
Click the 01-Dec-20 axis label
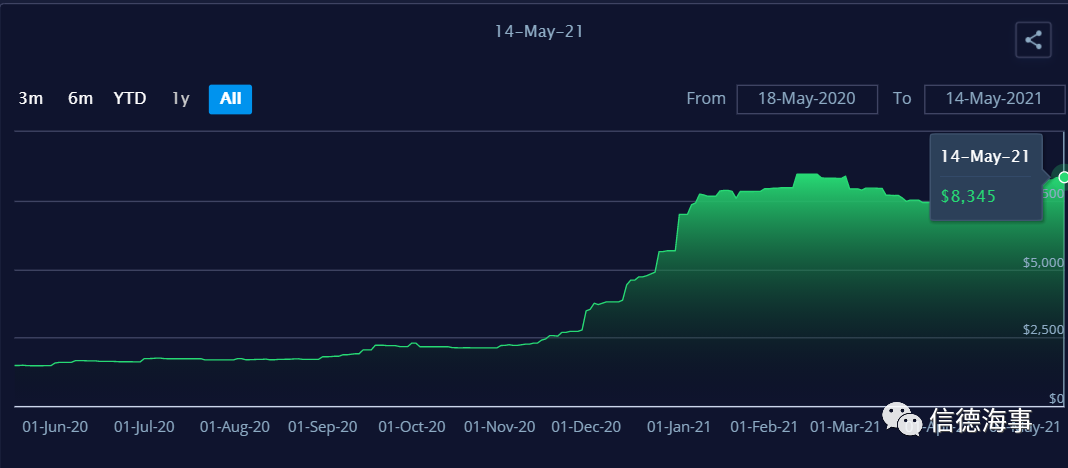point(587,427)
